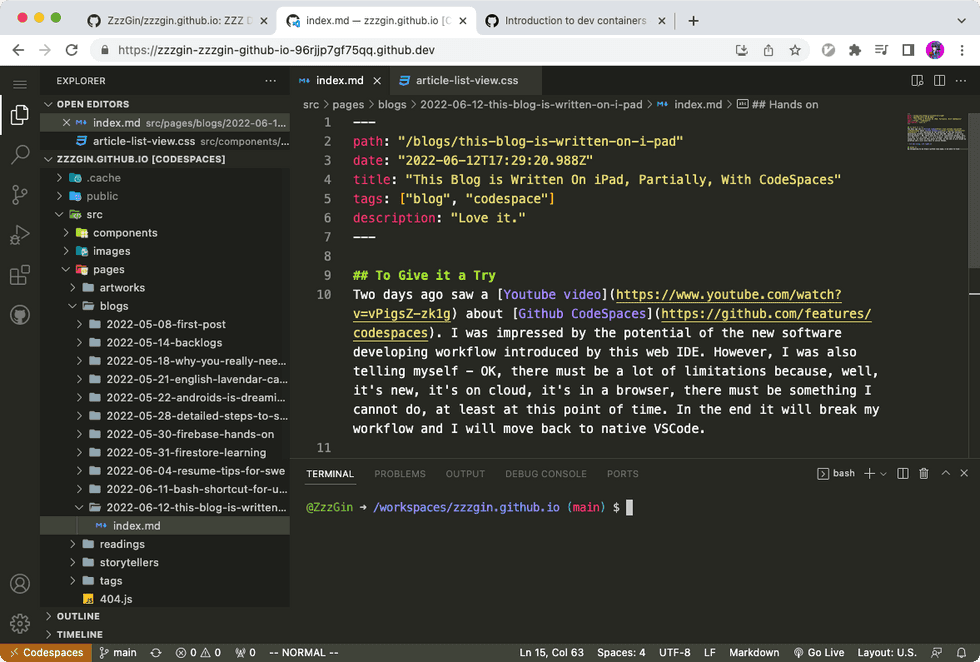Image resolution: width=980 pixels, height=662 pixels.
Task: Click the errors and warnings count
Action: (x=198, y=653)
